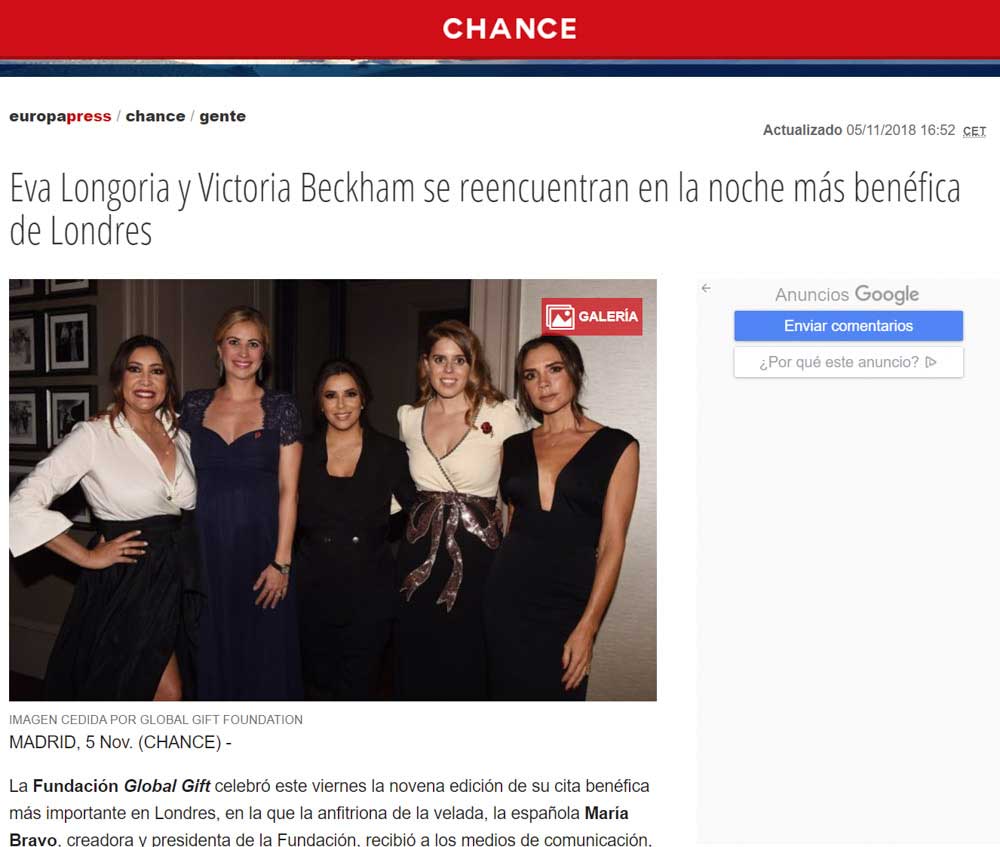Click the bold Fundación Global Gift text
This screenshot has width=1000, height=847.
point(121,786)
